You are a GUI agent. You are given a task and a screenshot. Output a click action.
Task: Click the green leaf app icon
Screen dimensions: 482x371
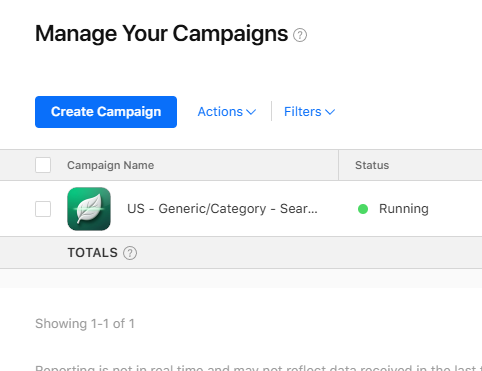coord(89,209)
